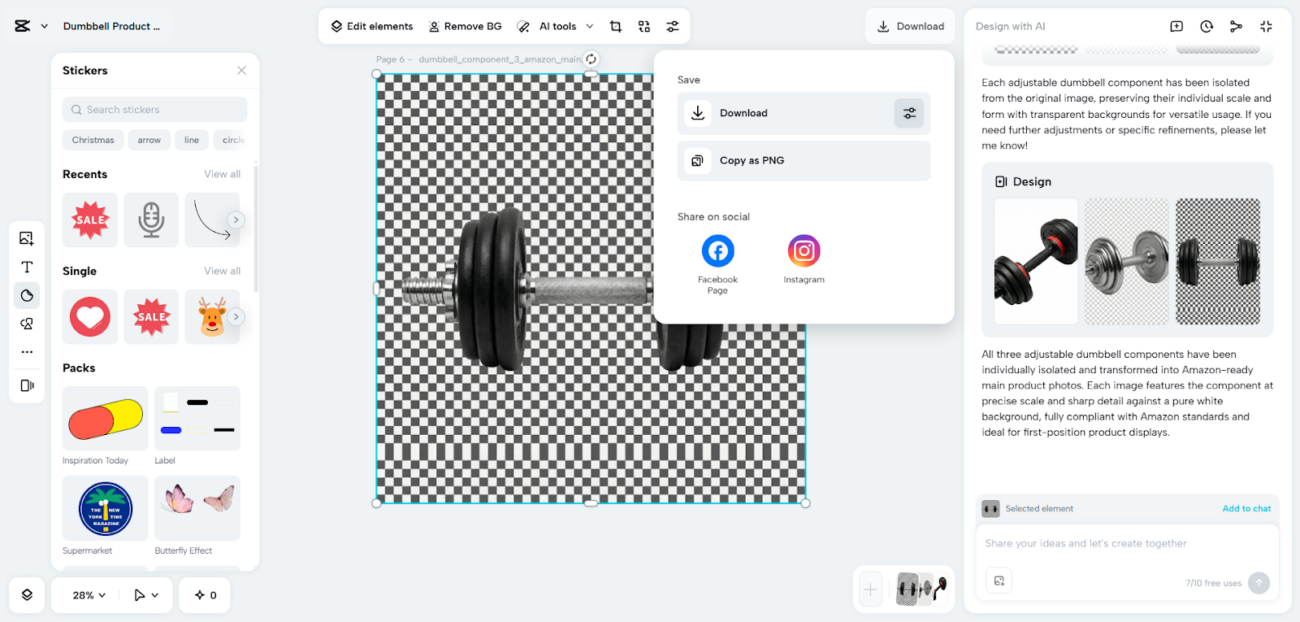Select the Christmas sticker tag
1300x622 pixels.
coord(93,140)
